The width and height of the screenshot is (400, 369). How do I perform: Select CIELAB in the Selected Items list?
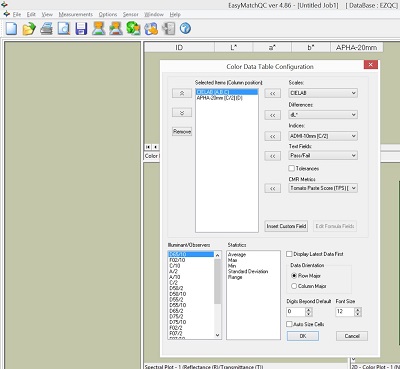click(227, 92)
